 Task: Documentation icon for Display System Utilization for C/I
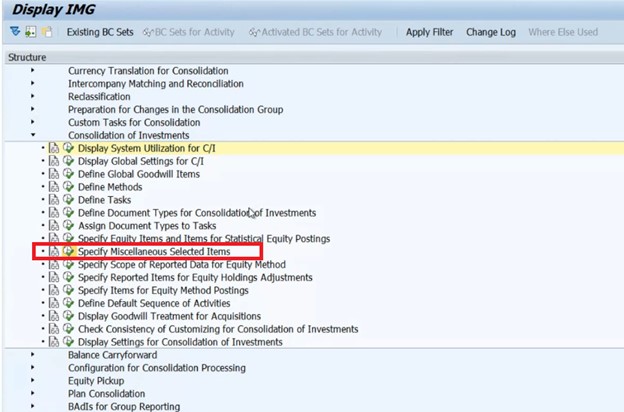54,148
